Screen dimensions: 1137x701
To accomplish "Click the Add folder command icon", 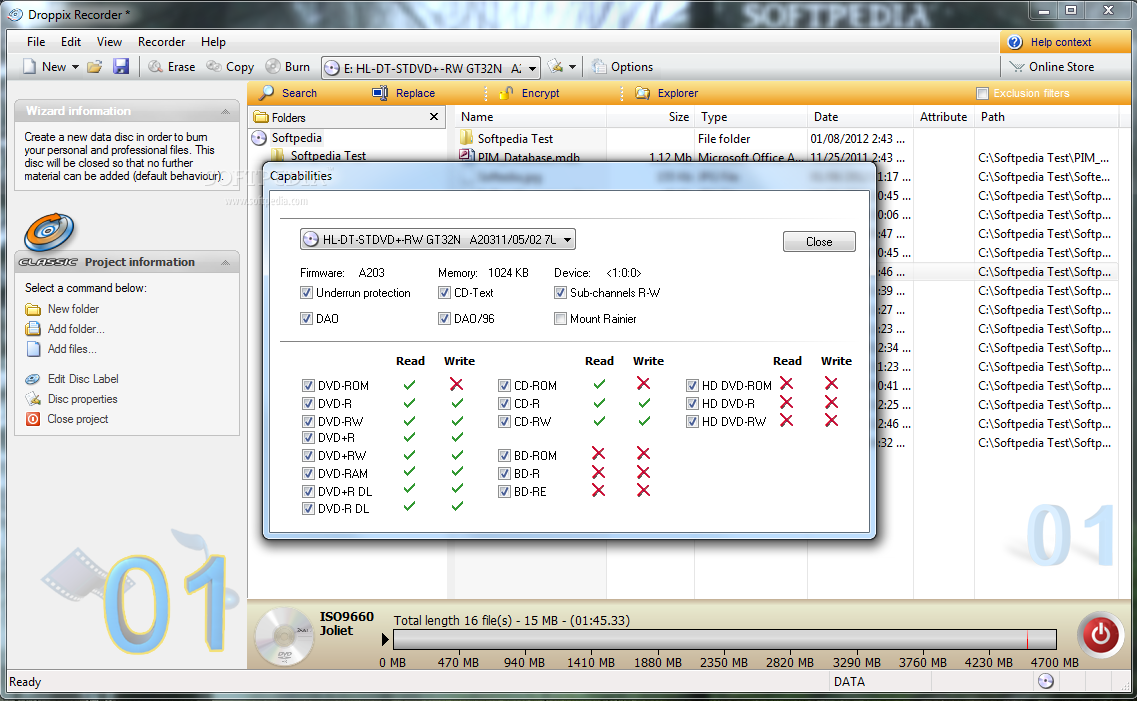I will (x=33, y=329).
